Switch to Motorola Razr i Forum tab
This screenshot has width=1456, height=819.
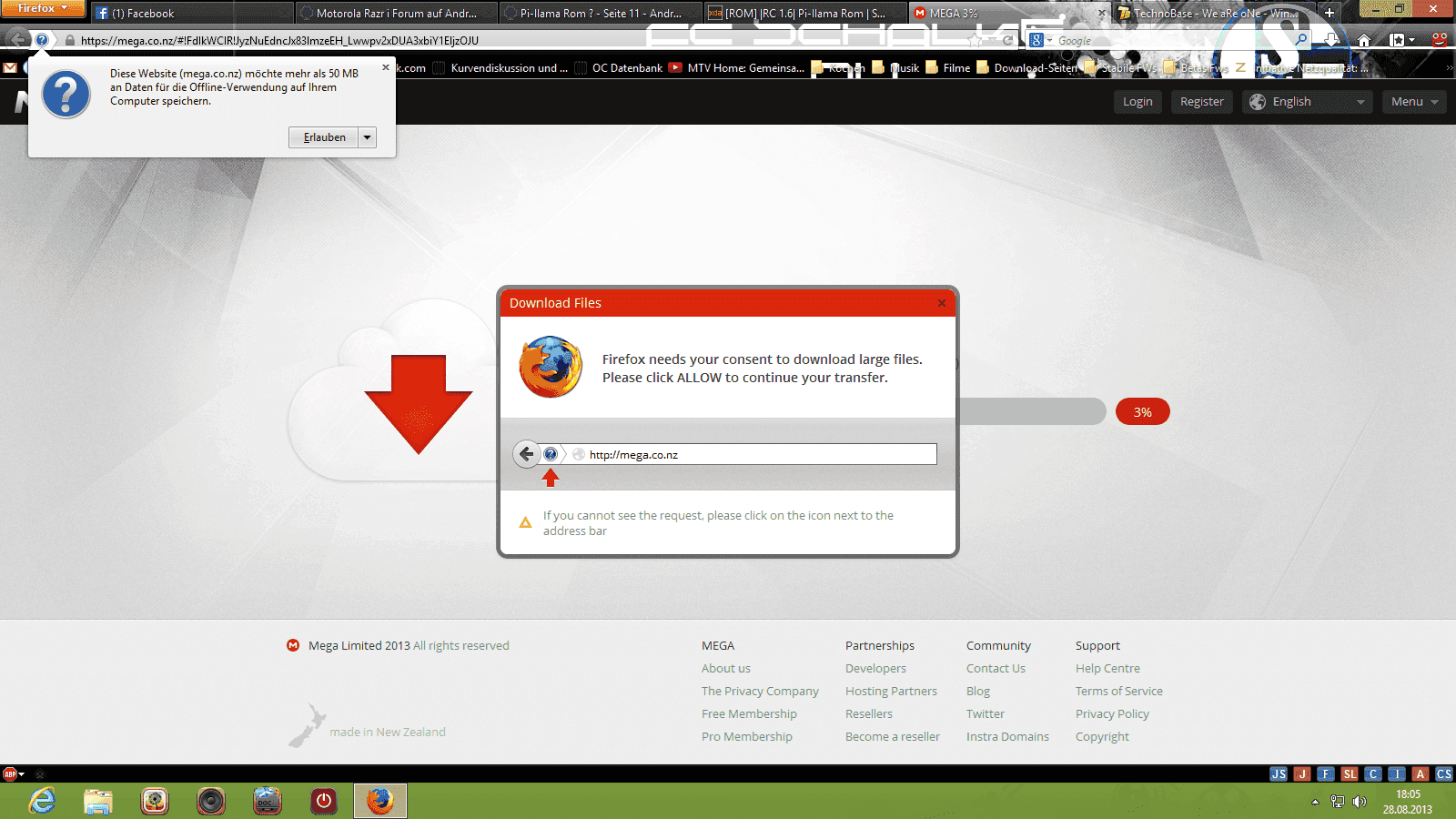tap(397, 14)
